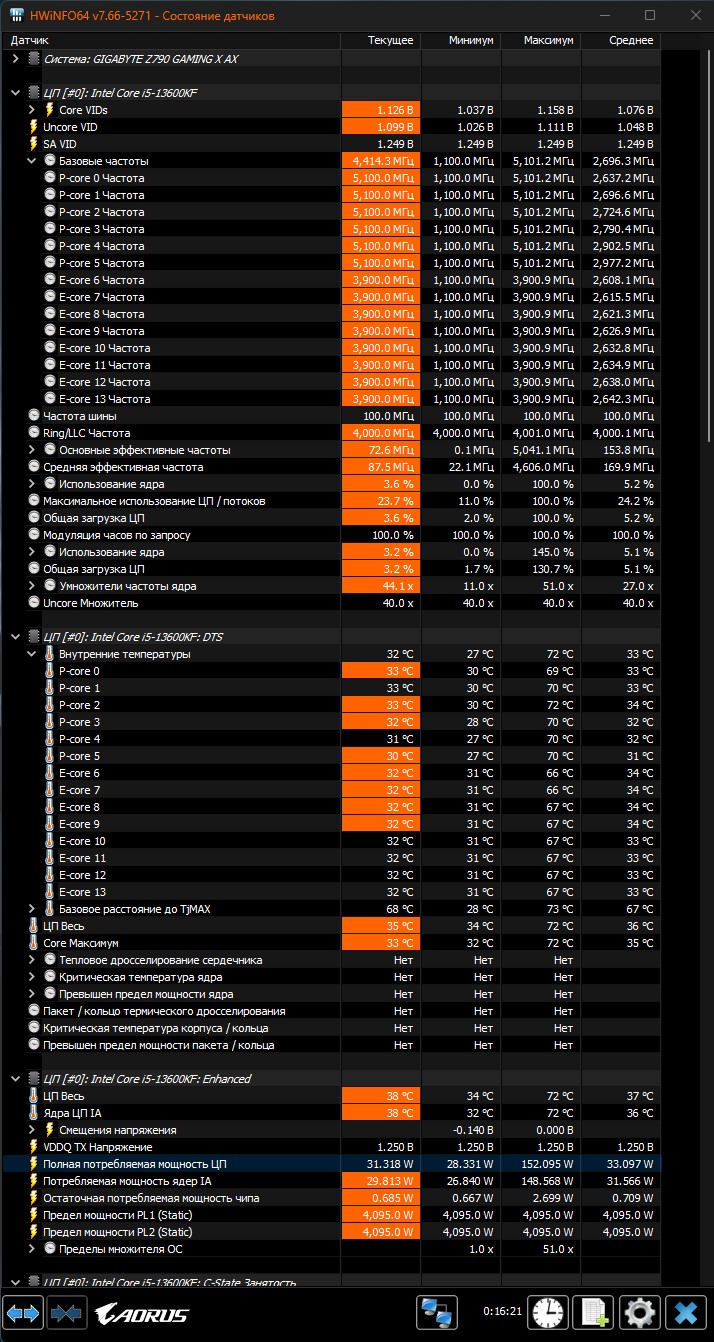Click the clock icon beside E-core 13 Частота
This screenshot has height=1342, width=714.
point(50,399)
